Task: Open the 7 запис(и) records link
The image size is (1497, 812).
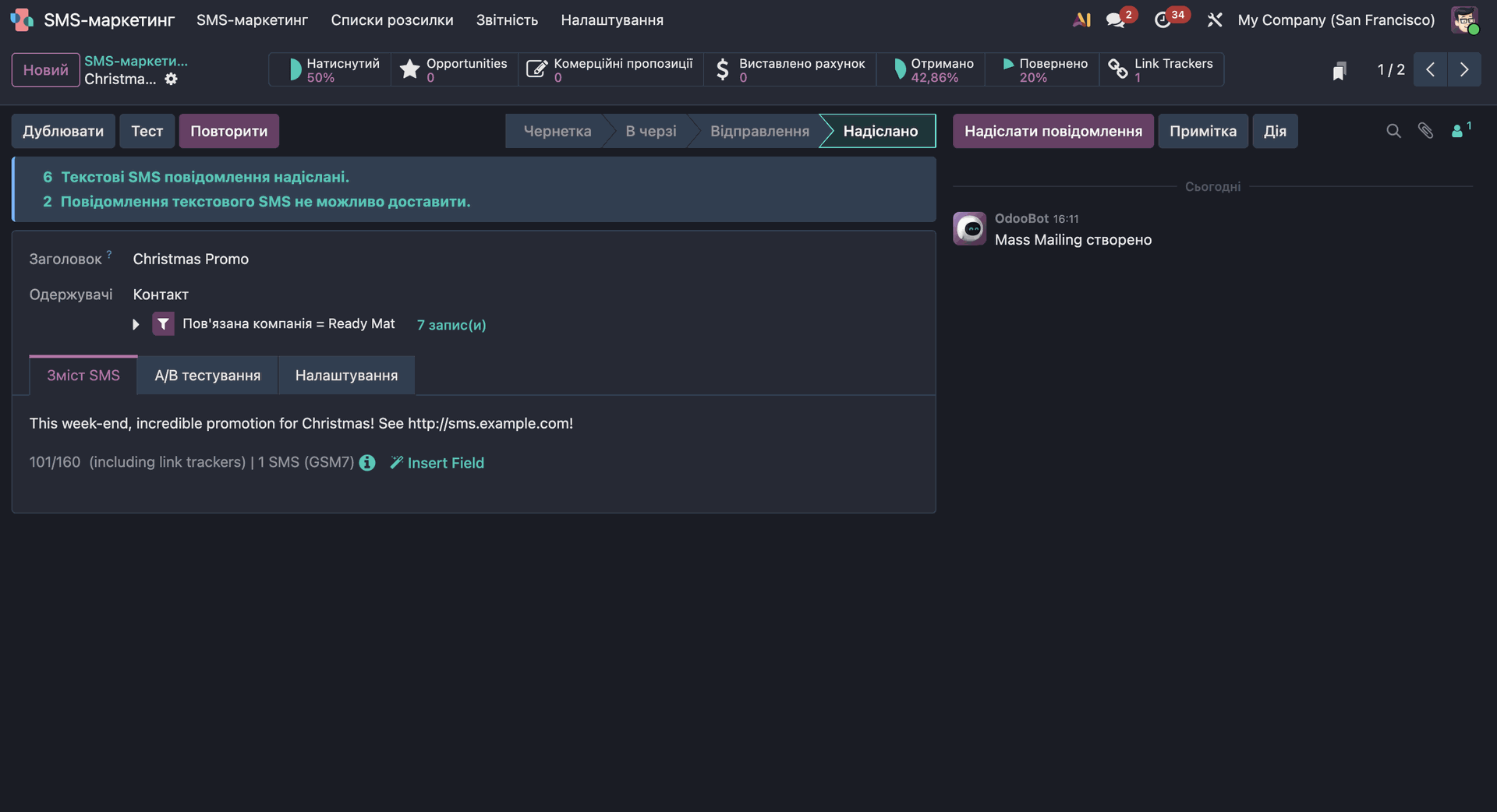Action: pyautogui.click(x=451, y=325)
